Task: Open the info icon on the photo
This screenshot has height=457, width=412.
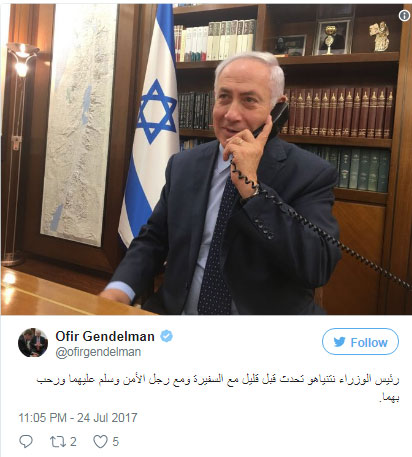Action: click(404, 15)
